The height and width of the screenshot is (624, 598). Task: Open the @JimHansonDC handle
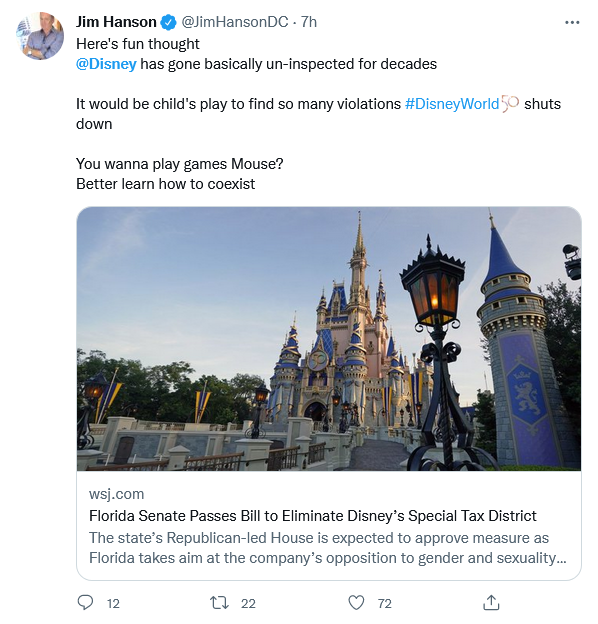[235, 22]
